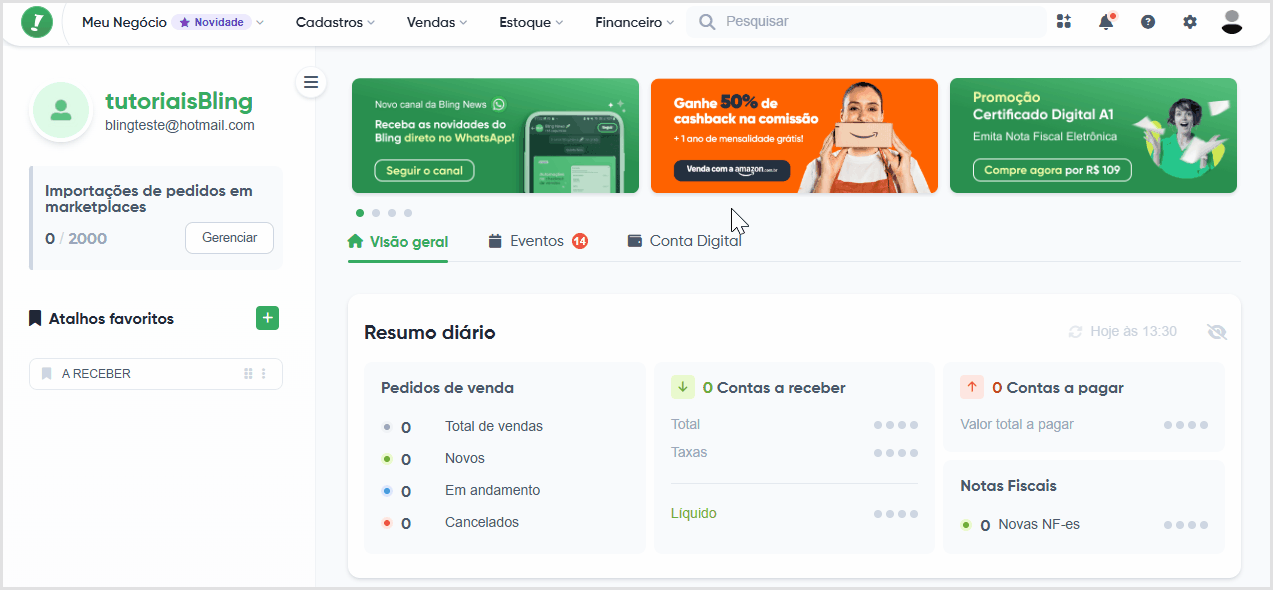The height and width of the screenshot is (590, 1273).
Task: Collapse sidebar with hamburger icon
Action: (x=311, y=82)
